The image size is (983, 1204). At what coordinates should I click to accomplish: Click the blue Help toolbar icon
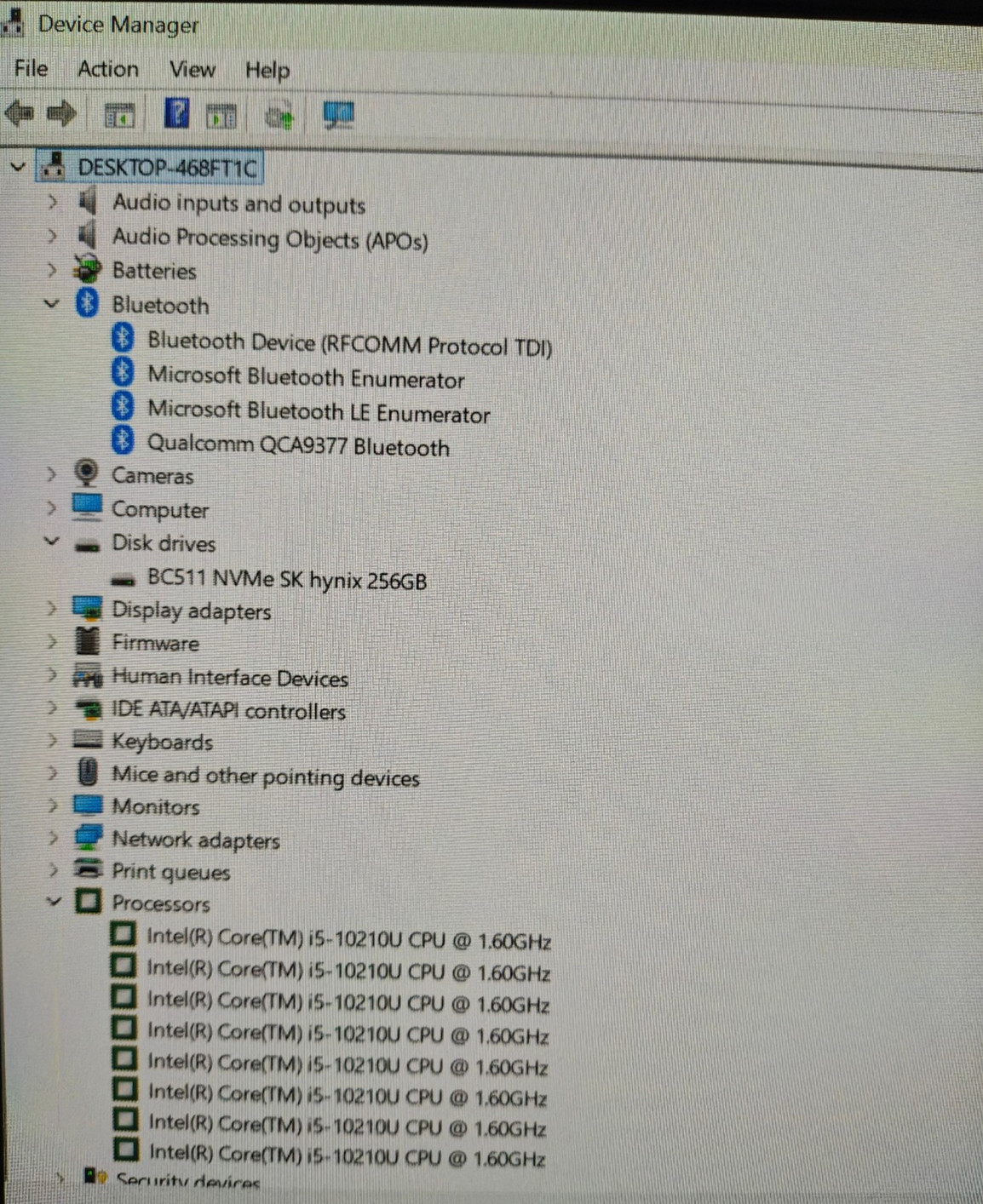(176, 112)
